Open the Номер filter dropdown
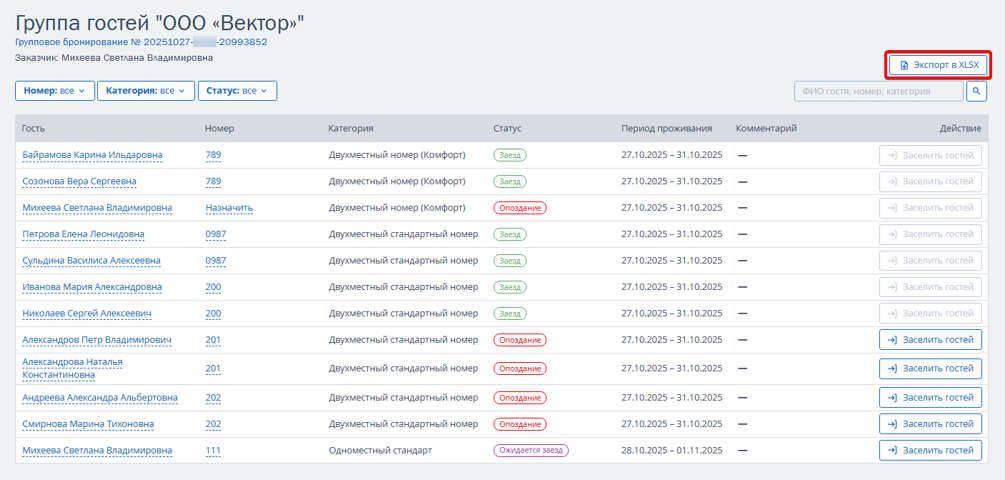Image resolution: width=1005 pixels, height=480 pixels. click(x=55, y=91)
